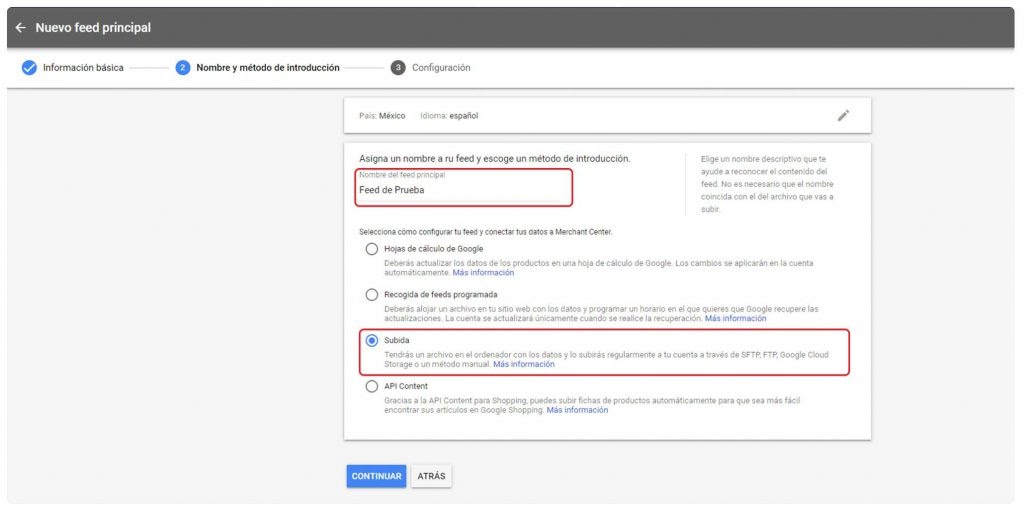This screenshot has width=1024, height=509.
Task: Click the completed checkmark of Información básica step
Action: tap(29, 68)
